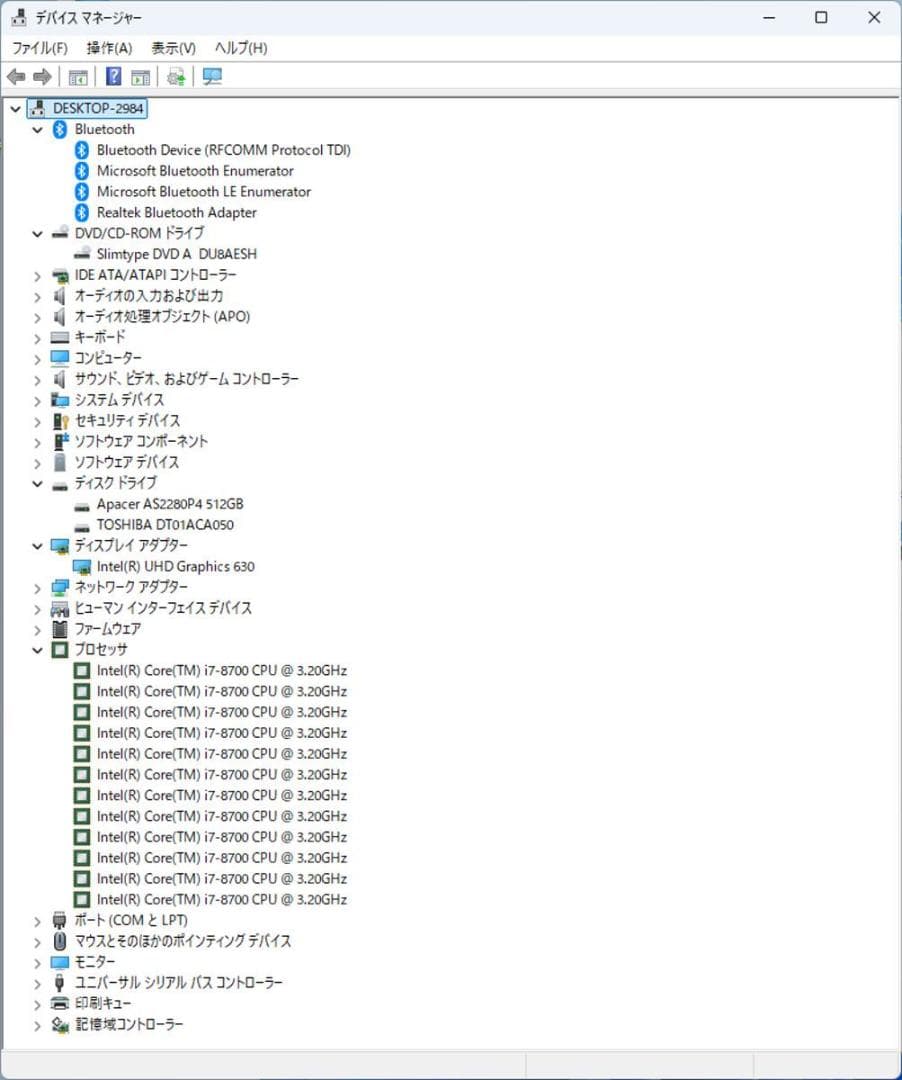Select the Realtek Bluetooth Adapter device
Viewport: 902px width, 1080px height.
pyautogui.click(x=176, y=212)
